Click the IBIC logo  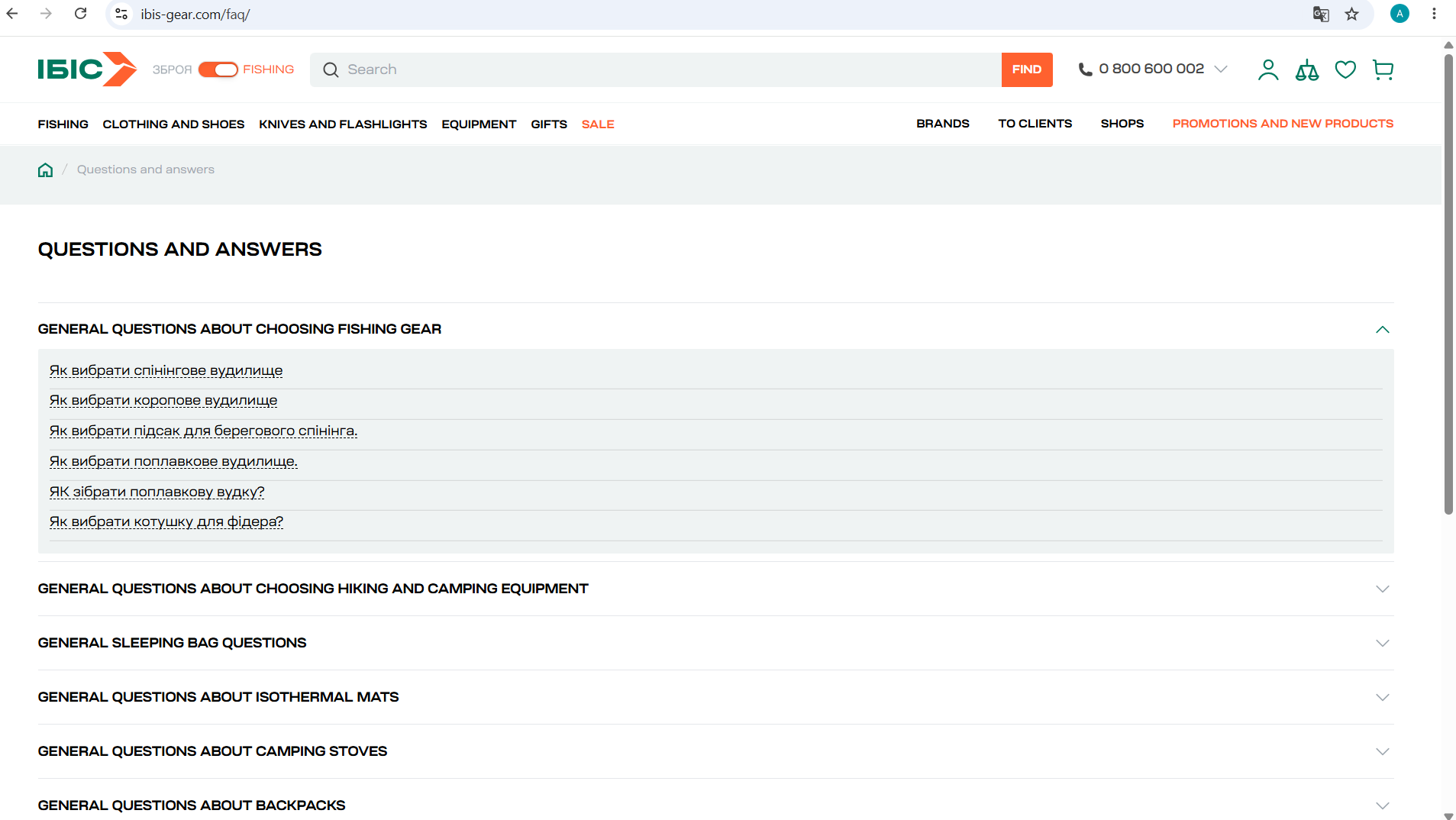(87, 69)
